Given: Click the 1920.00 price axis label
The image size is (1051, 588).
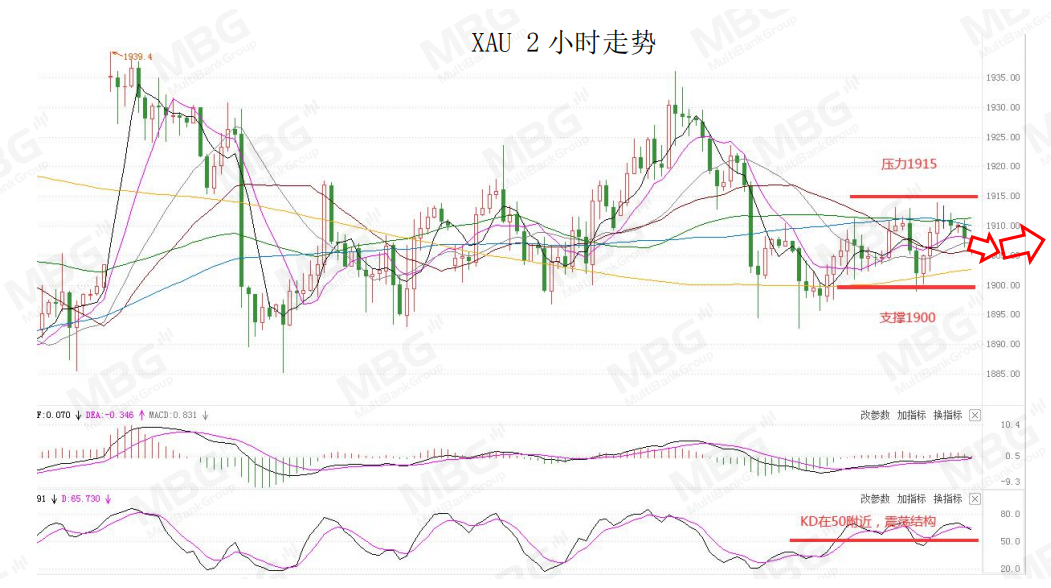Looking at the screenshot, I should point(1003,166).
